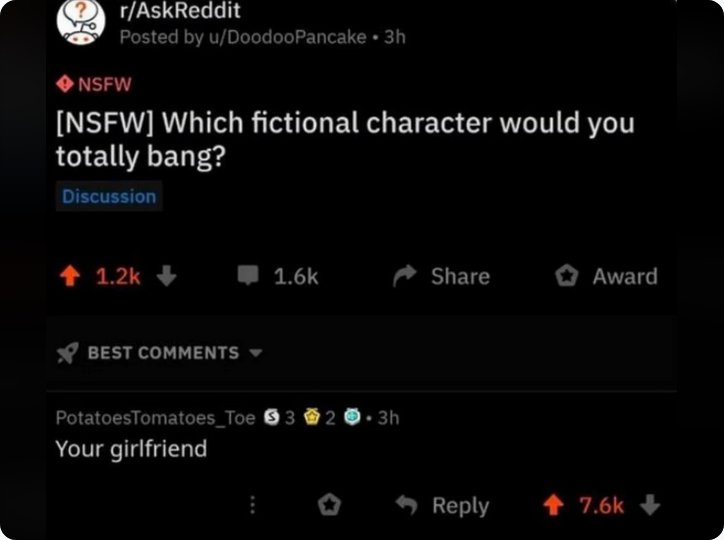The width and height of the screenshot is (724, 540).
Task: Click the rocket icon beside Best Comments
Action: [67, 353]
